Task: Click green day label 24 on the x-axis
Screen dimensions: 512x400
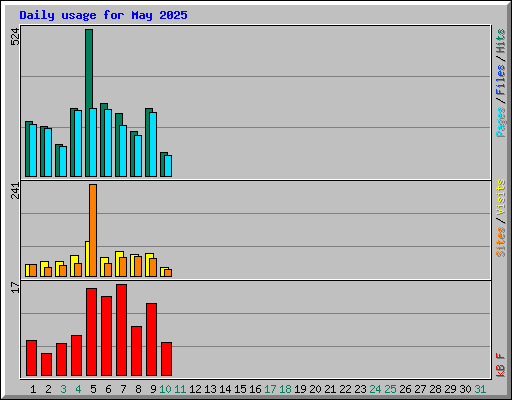Action: click(375, 389)
